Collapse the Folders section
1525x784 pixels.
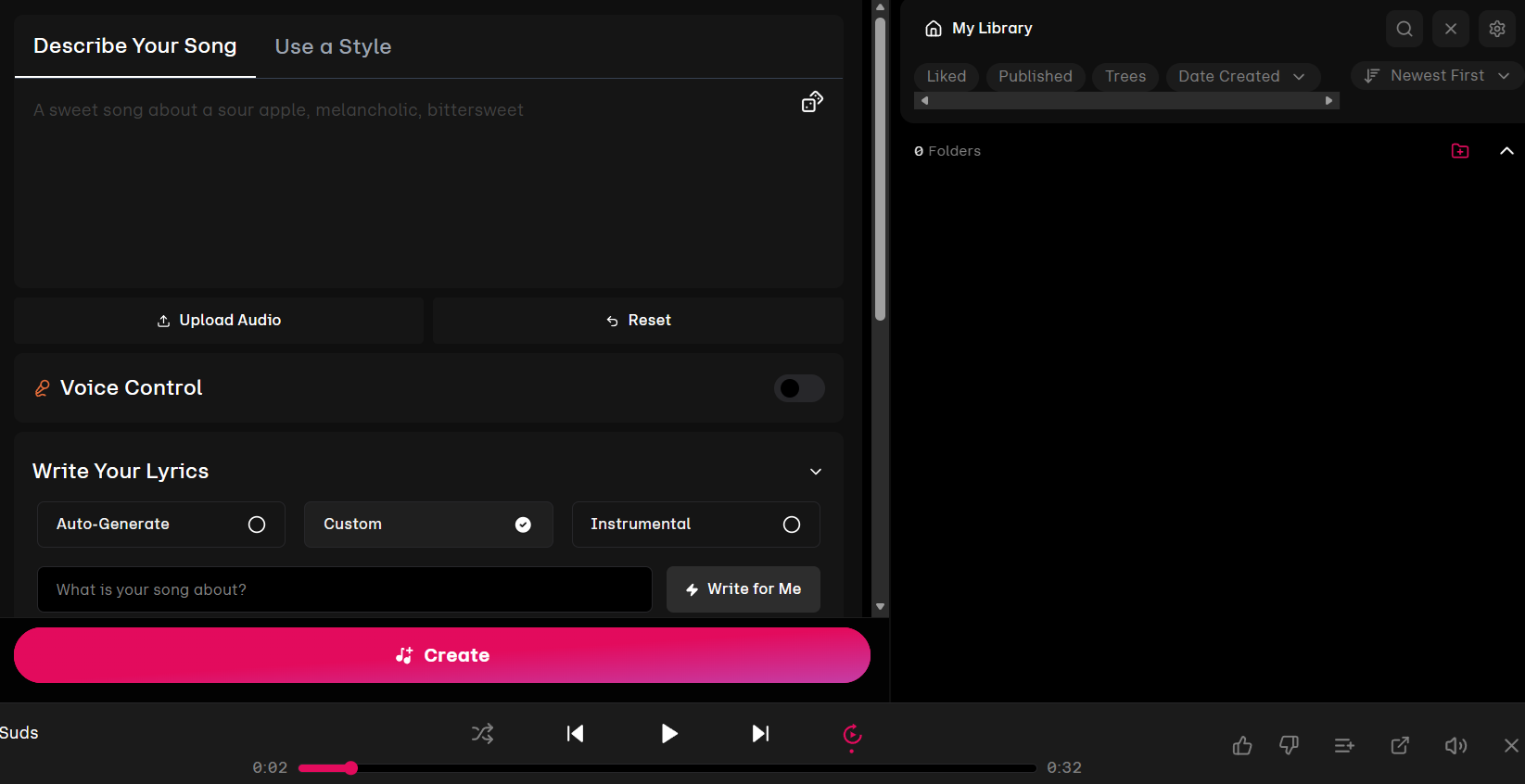click(x=1506, y=151)
